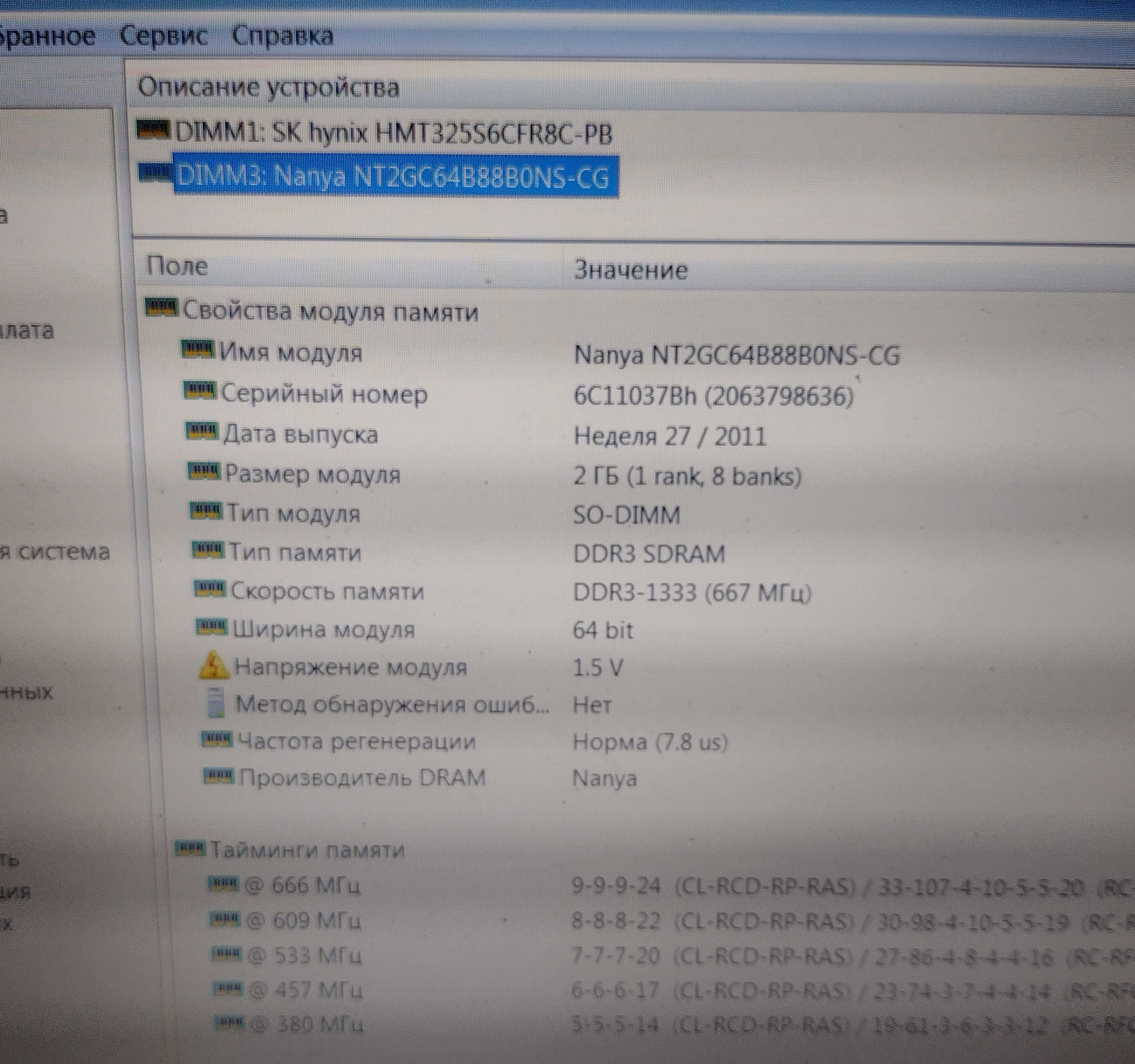Select the Скорость памяти field

[328, 591]
